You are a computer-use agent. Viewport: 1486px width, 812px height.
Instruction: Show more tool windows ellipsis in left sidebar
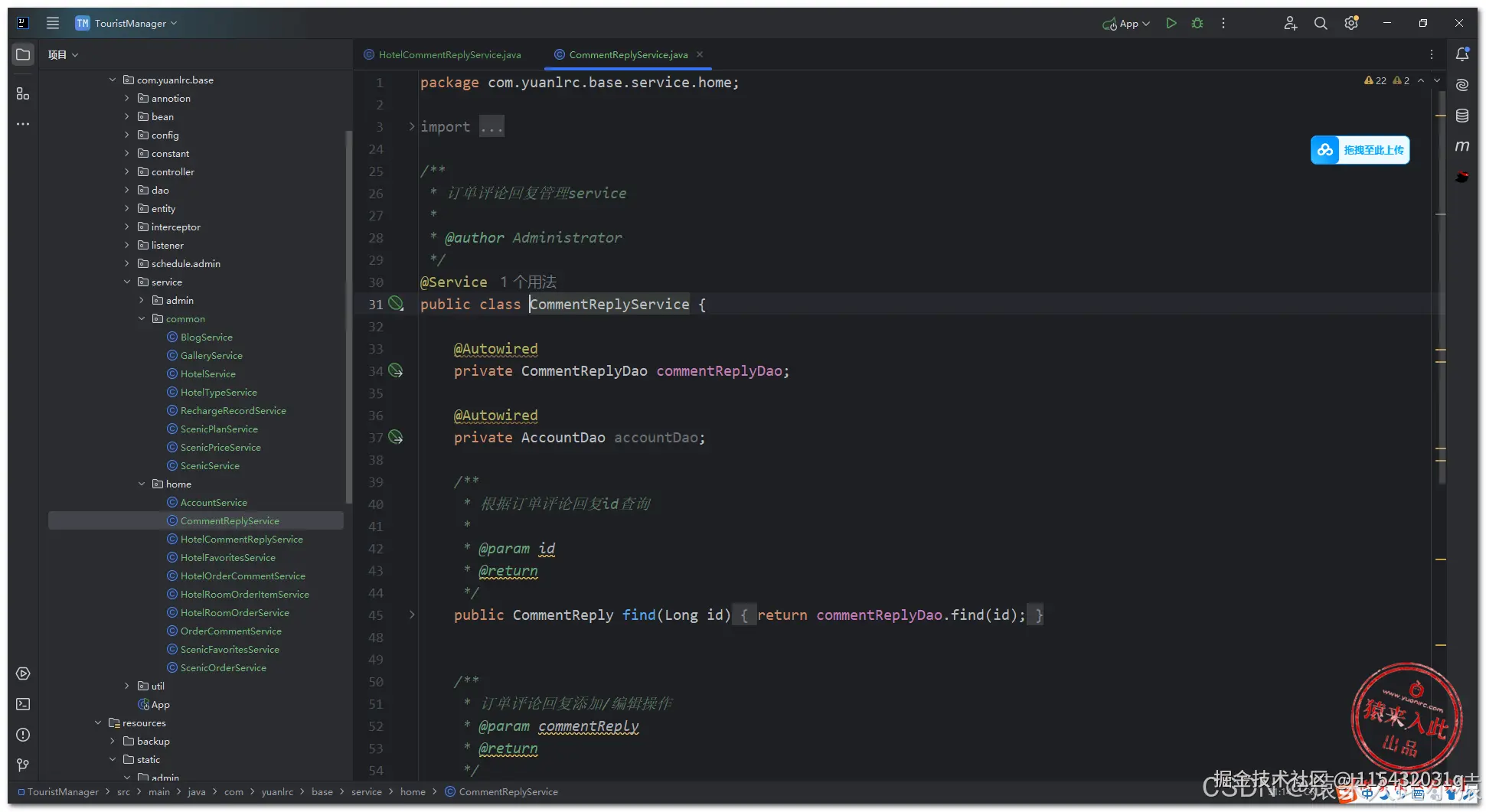click(23, 124)
